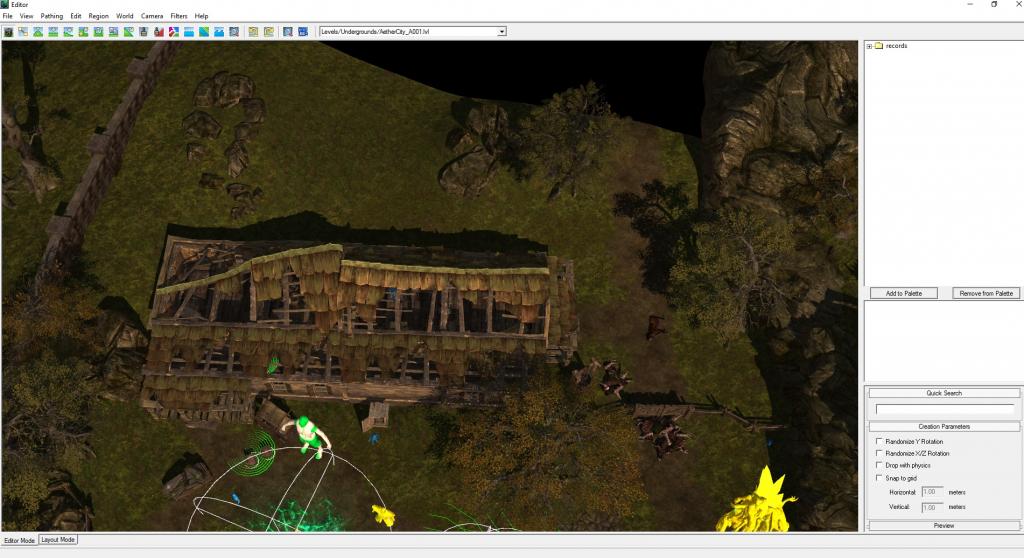Open the View menu
The height and width of the screenshot is (558, 1024).
[x=26, y=16]
